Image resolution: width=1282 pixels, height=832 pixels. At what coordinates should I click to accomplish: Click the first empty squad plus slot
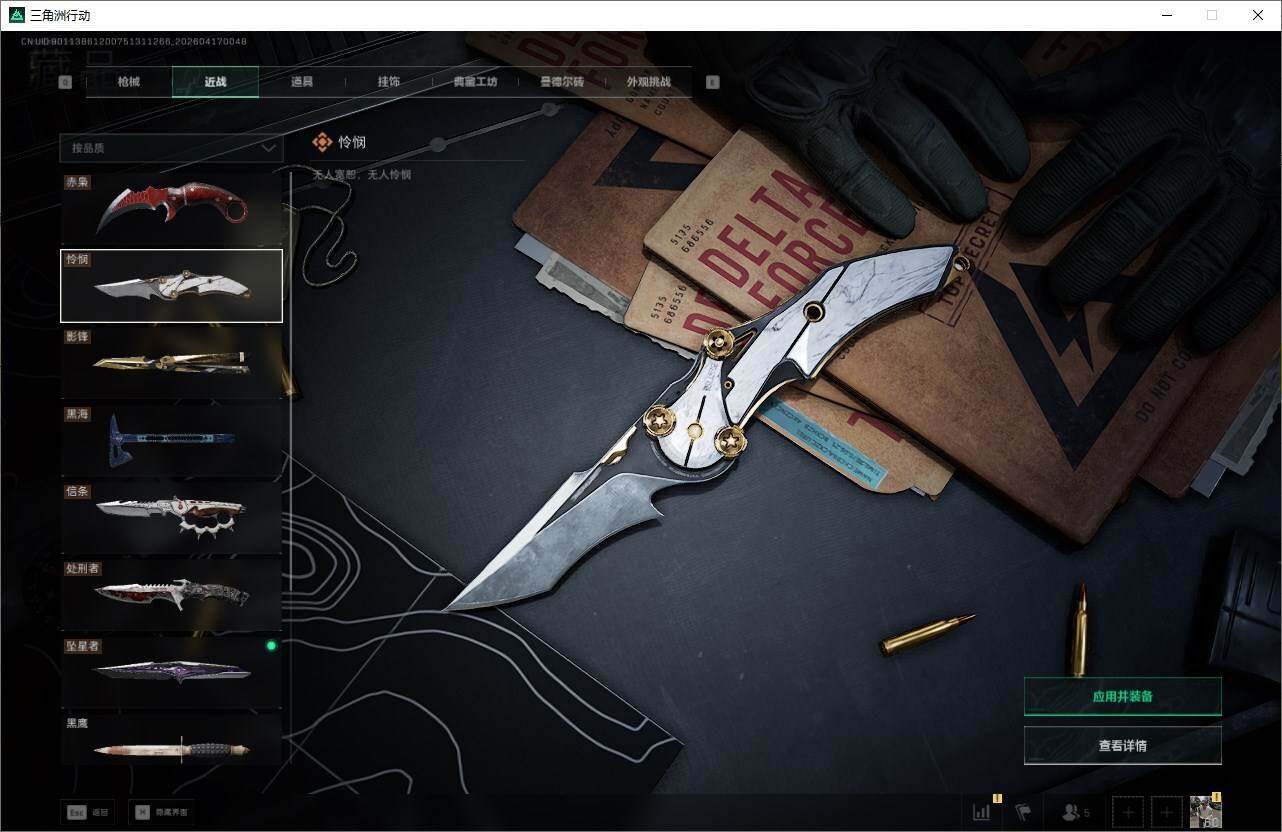[1127, 812]
